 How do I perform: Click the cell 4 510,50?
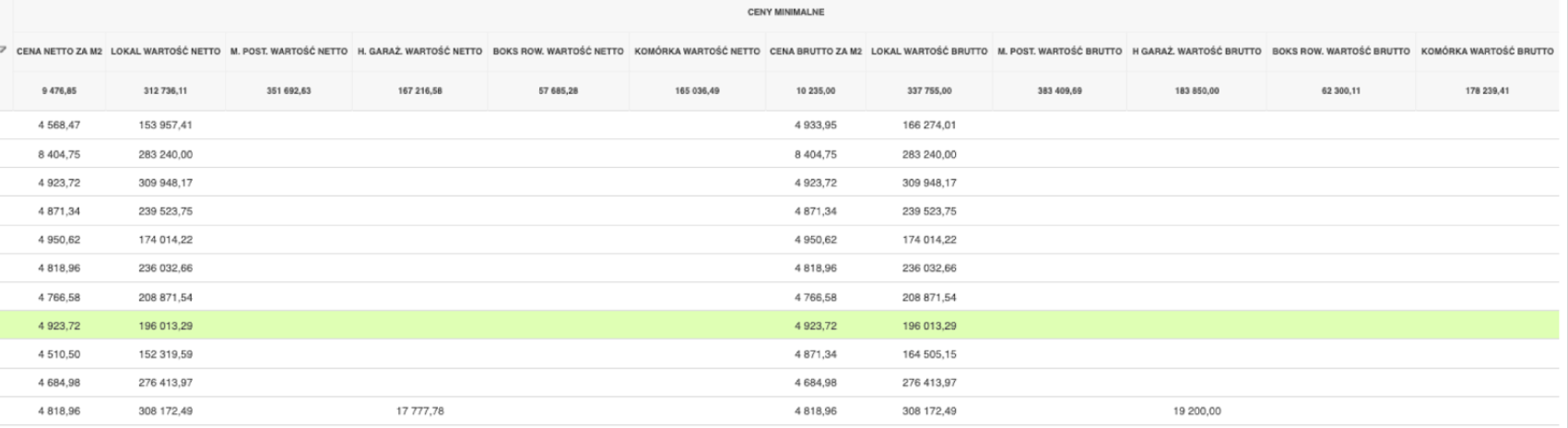coord(59,354)
